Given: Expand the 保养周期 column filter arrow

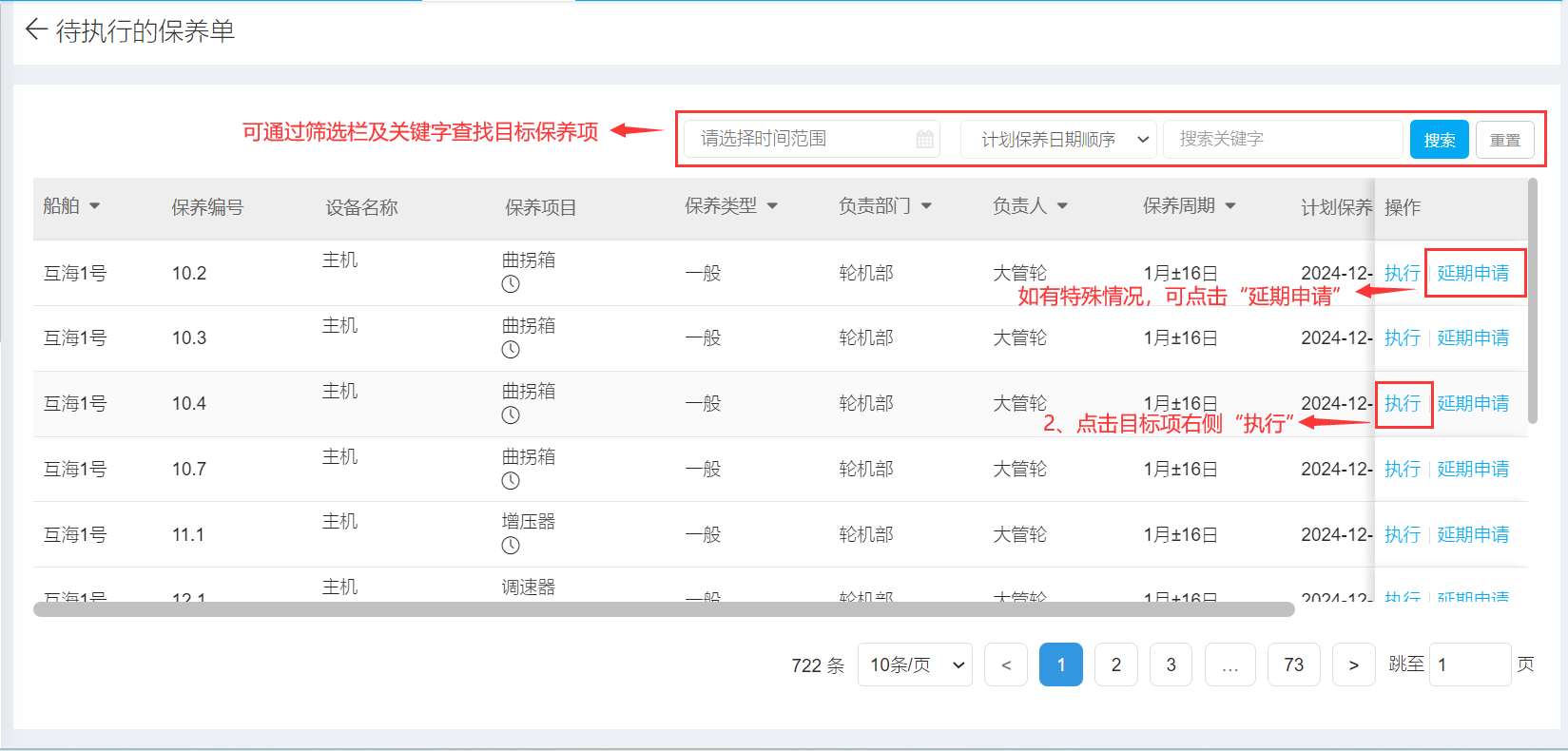Looking at the screenshot, I should click(1230, 206).
